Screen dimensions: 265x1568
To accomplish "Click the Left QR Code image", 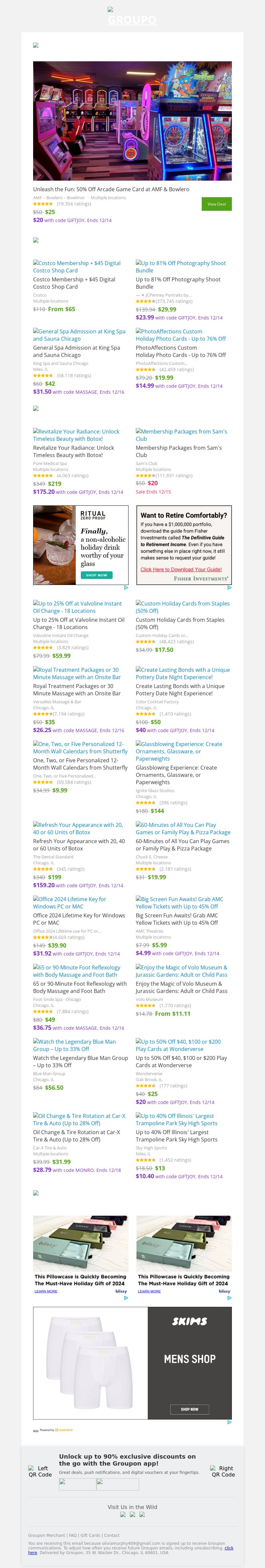I will point(40,1471).
